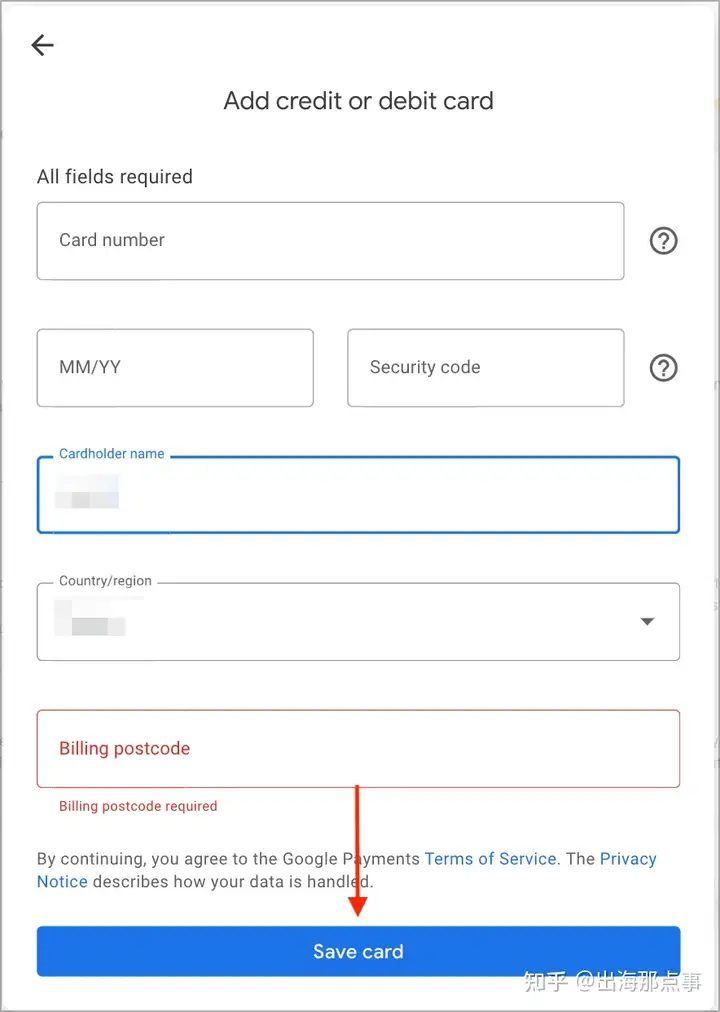Screen dimensions: 720x1012
Task: Open the Privacy Notice link
Action: tap(628, 858)
